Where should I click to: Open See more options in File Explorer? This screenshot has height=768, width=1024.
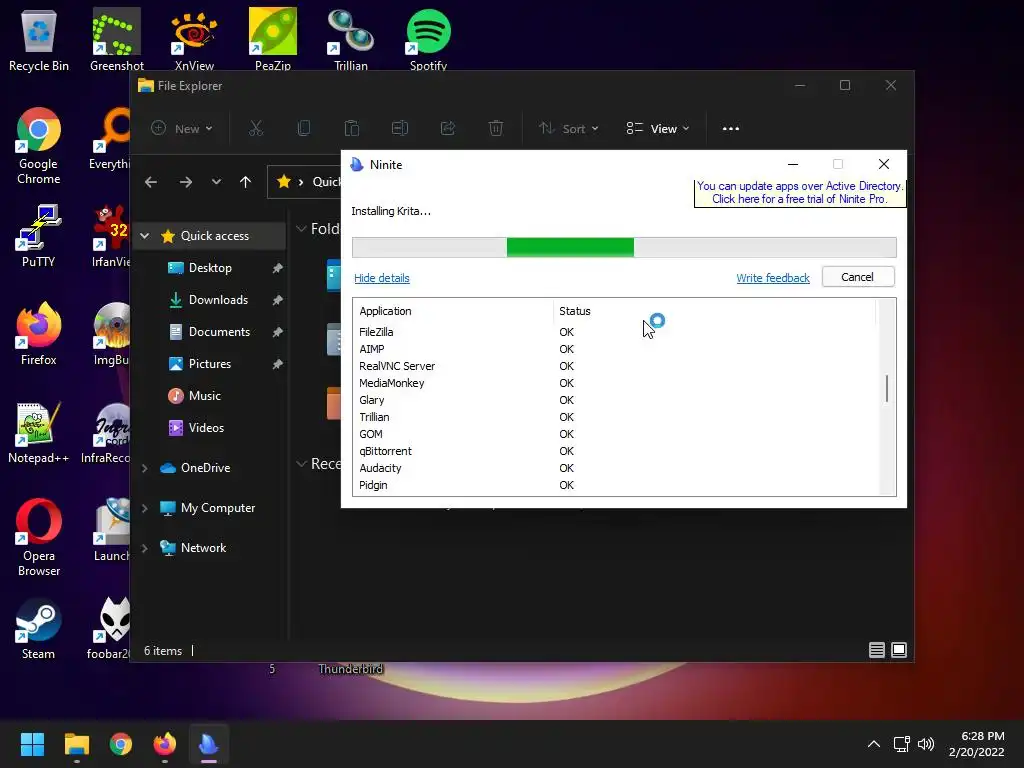click(x=731, y=128)
